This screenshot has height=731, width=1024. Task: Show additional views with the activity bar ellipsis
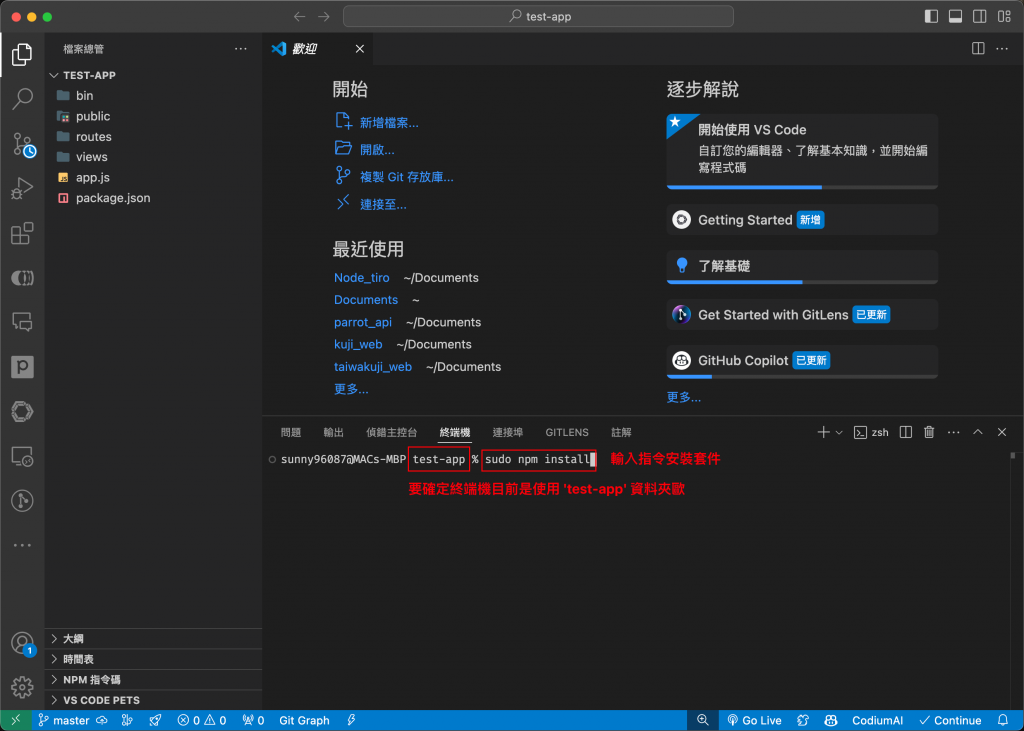[22, 545]
